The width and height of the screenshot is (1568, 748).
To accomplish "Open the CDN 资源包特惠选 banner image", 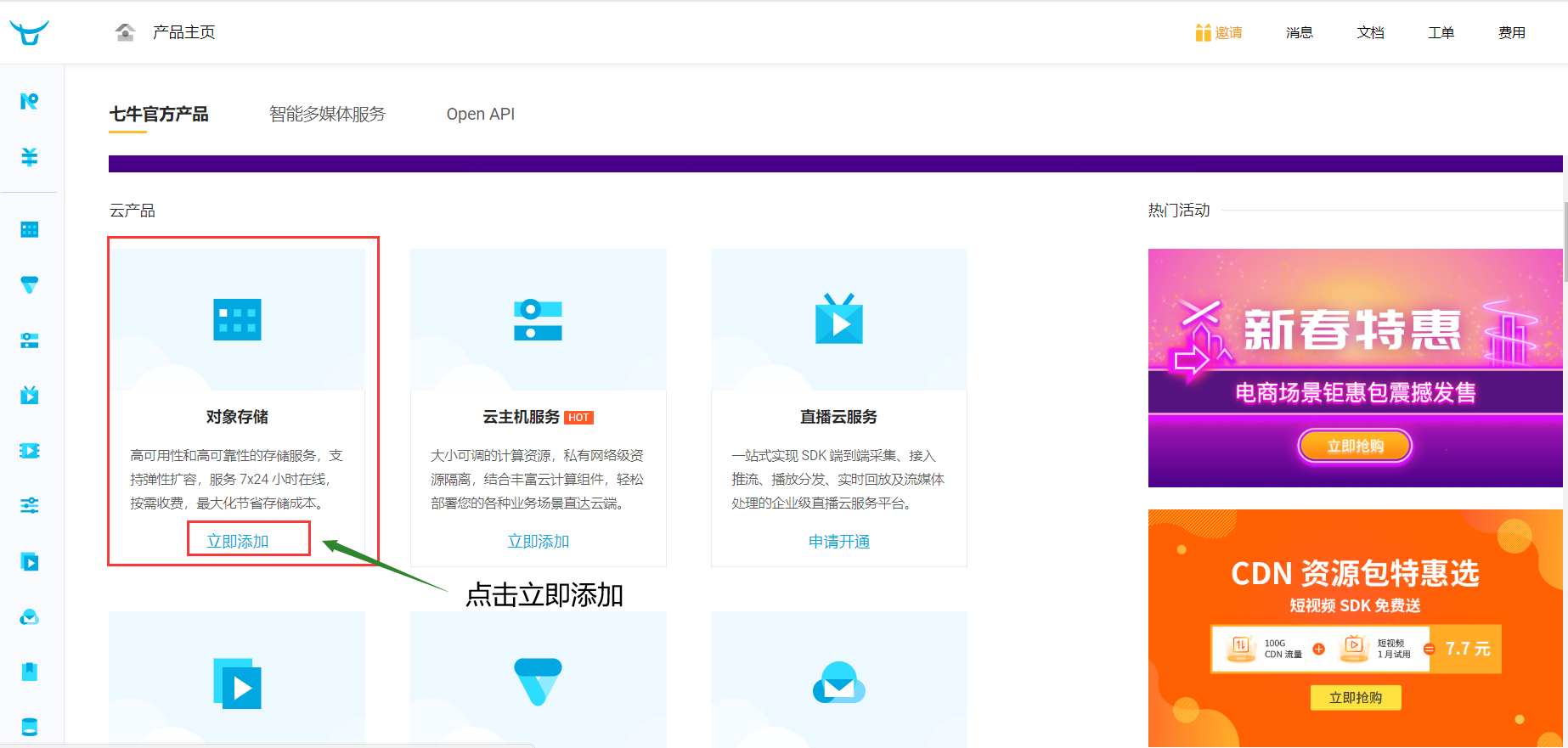I will 1355,628.
